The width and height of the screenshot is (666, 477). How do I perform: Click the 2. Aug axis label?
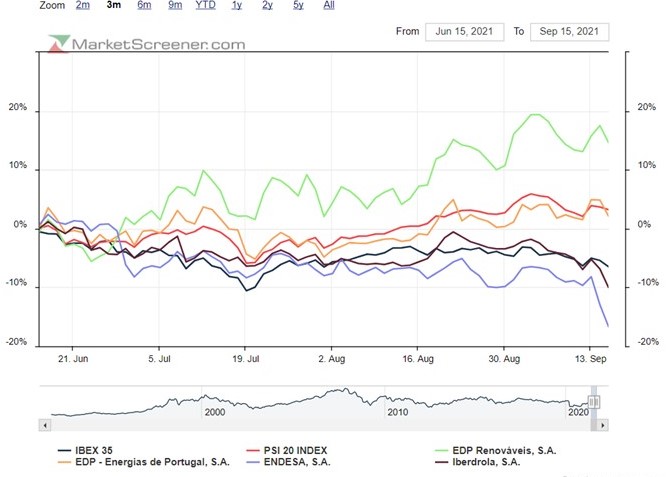click(332, 359)
